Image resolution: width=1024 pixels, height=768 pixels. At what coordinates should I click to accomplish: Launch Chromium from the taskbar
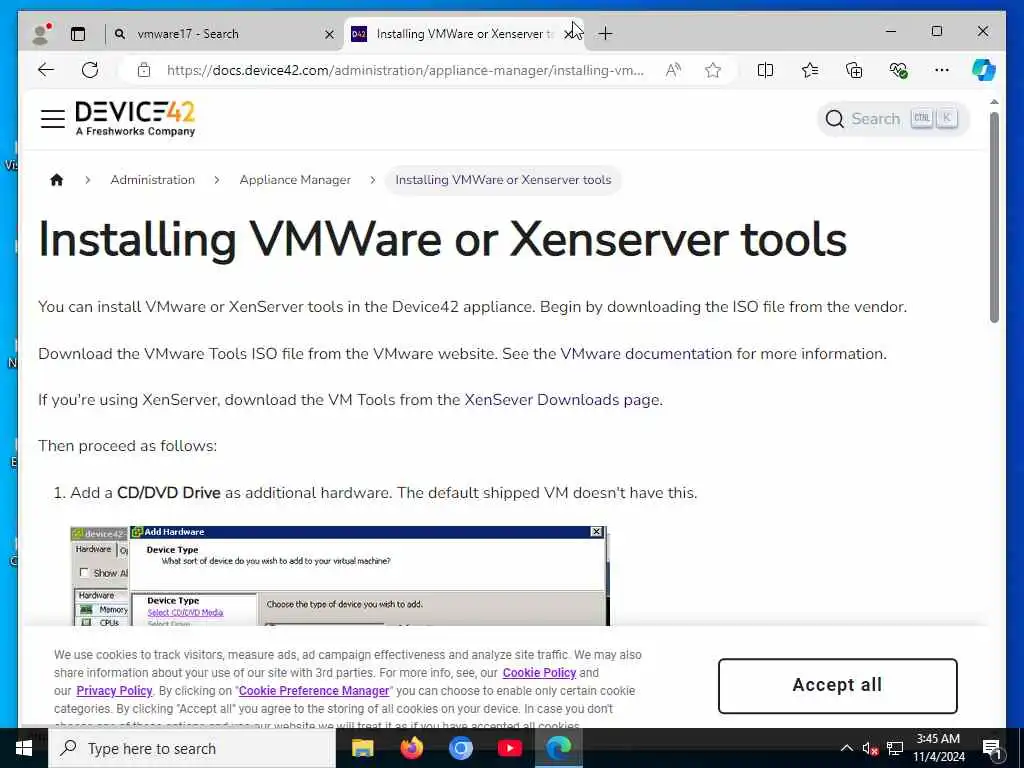point(460,748)
